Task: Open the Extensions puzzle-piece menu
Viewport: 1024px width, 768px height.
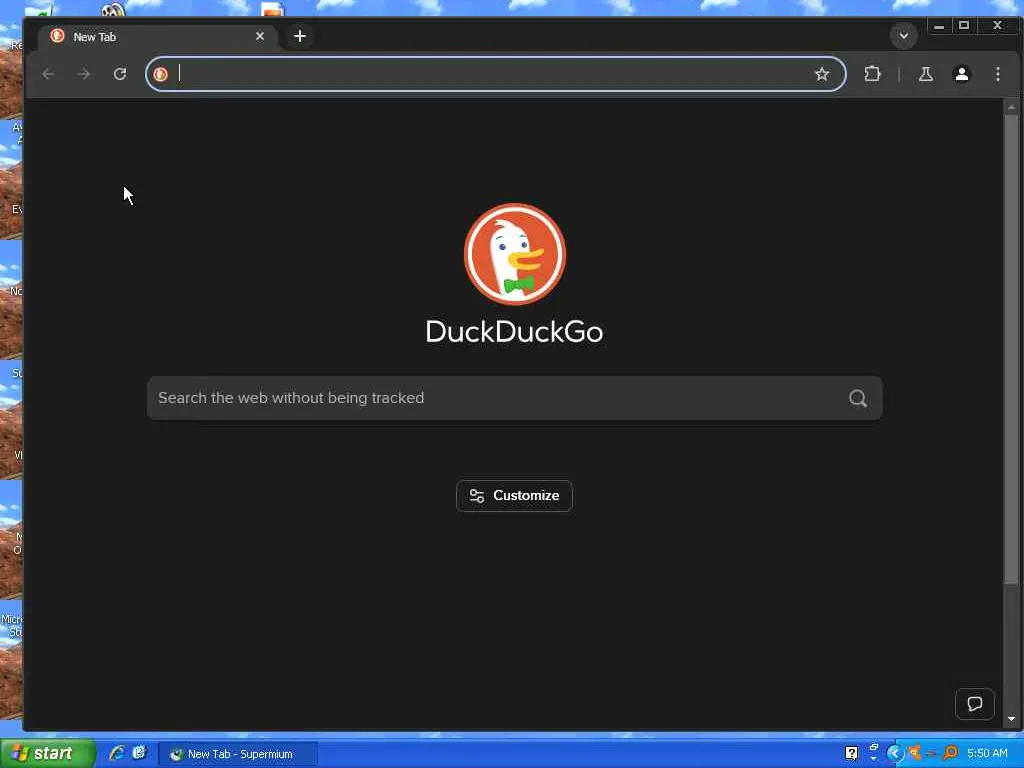Action: click(872, 74)
